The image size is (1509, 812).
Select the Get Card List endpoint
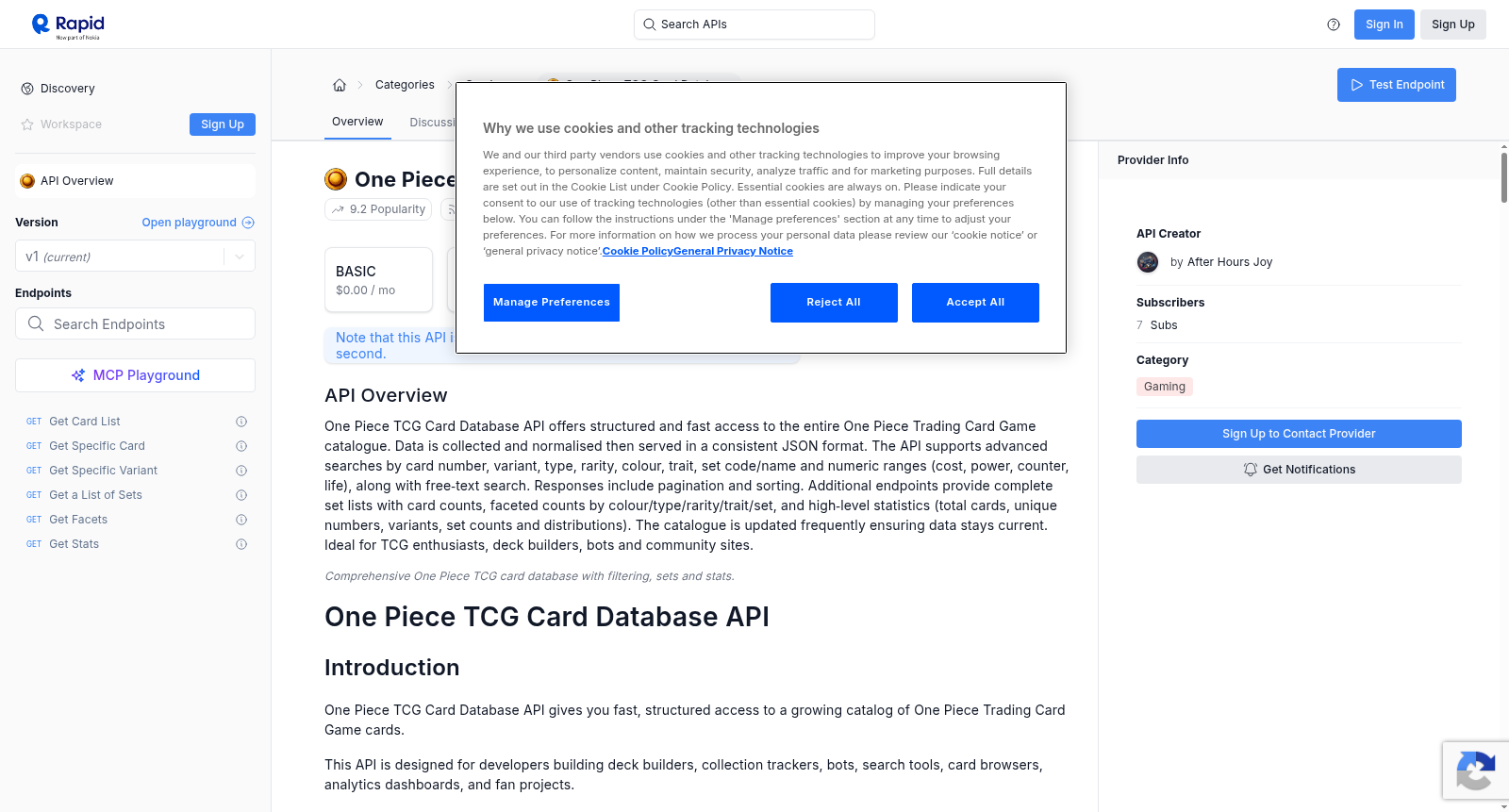pyautogui.click(x=85, y=422)
